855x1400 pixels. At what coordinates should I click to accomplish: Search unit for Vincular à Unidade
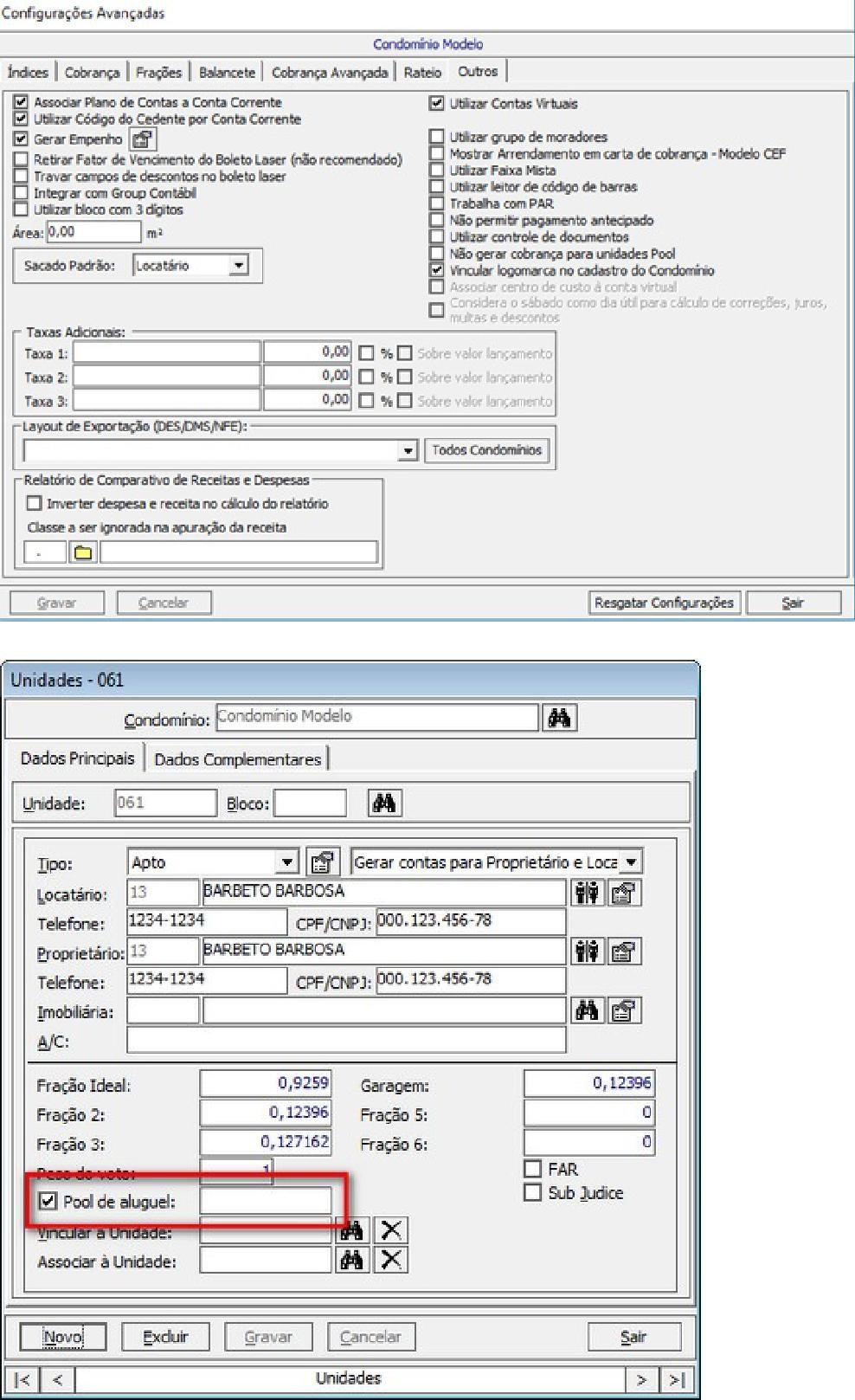[352, 1230]
